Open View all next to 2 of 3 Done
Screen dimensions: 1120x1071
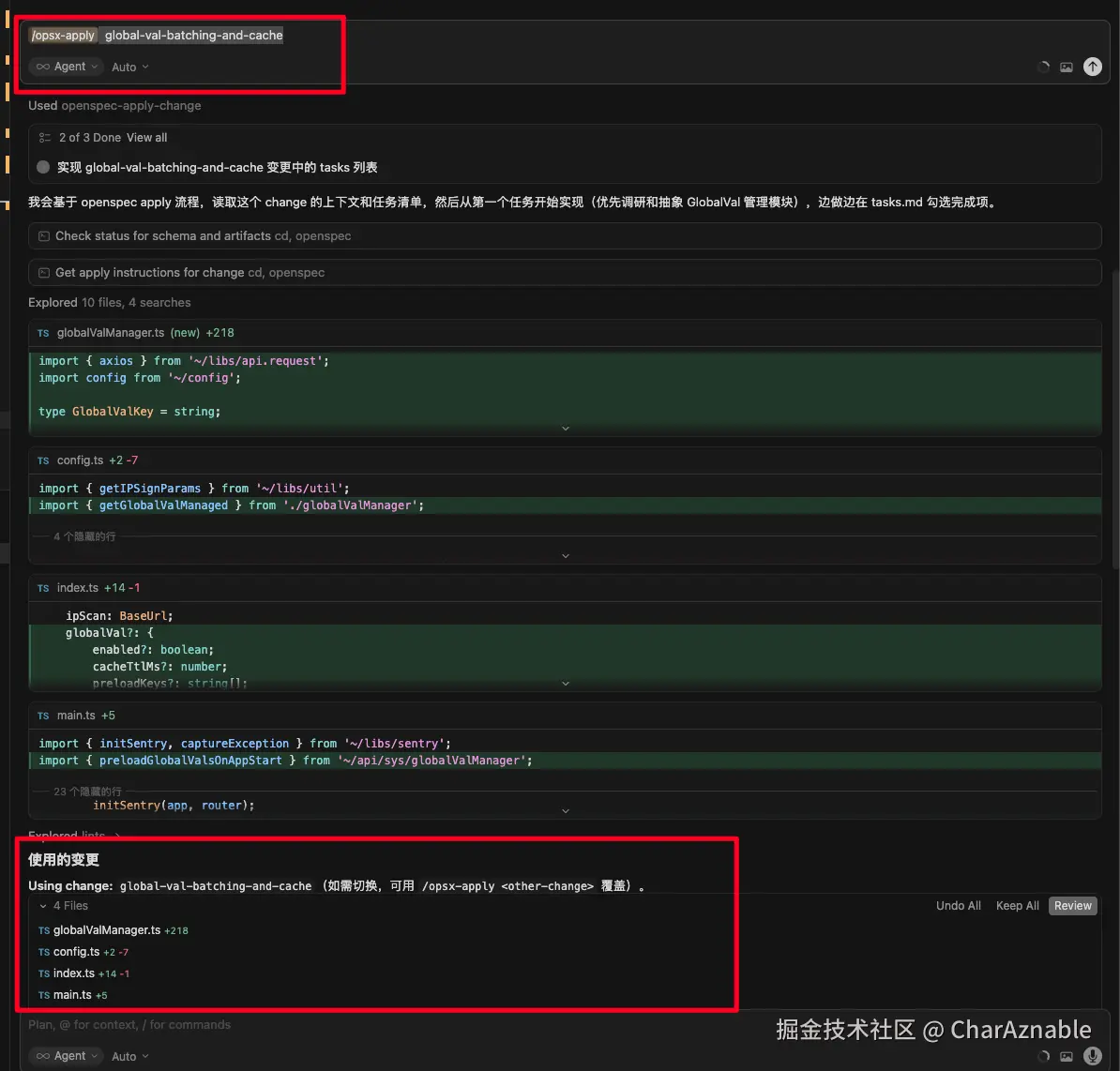[x=146, y=137]
